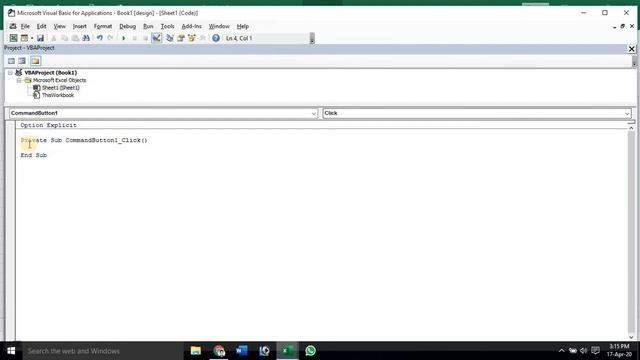Open the CommandButton1 object dropdown
Image resolution: width=640 pixels, height=360 pixels.
point(314,113)
